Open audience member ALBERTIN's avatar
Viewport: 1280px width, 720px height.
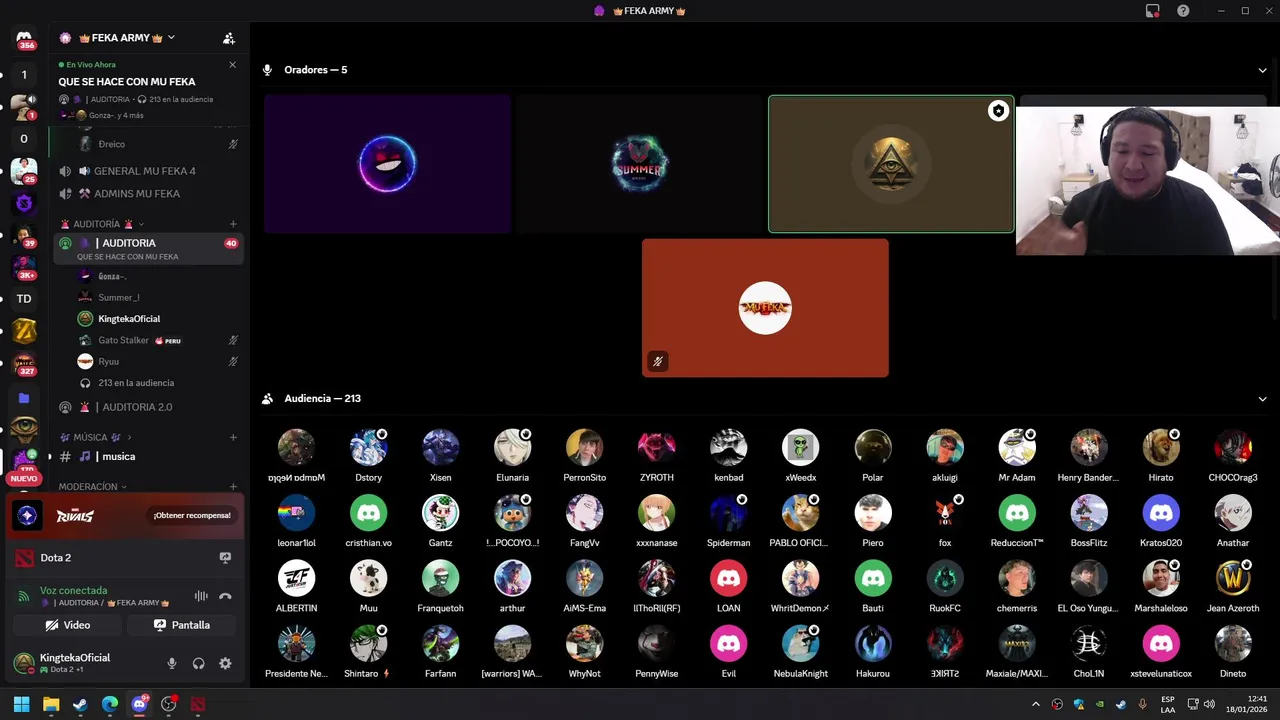click(x=296, y=578)
